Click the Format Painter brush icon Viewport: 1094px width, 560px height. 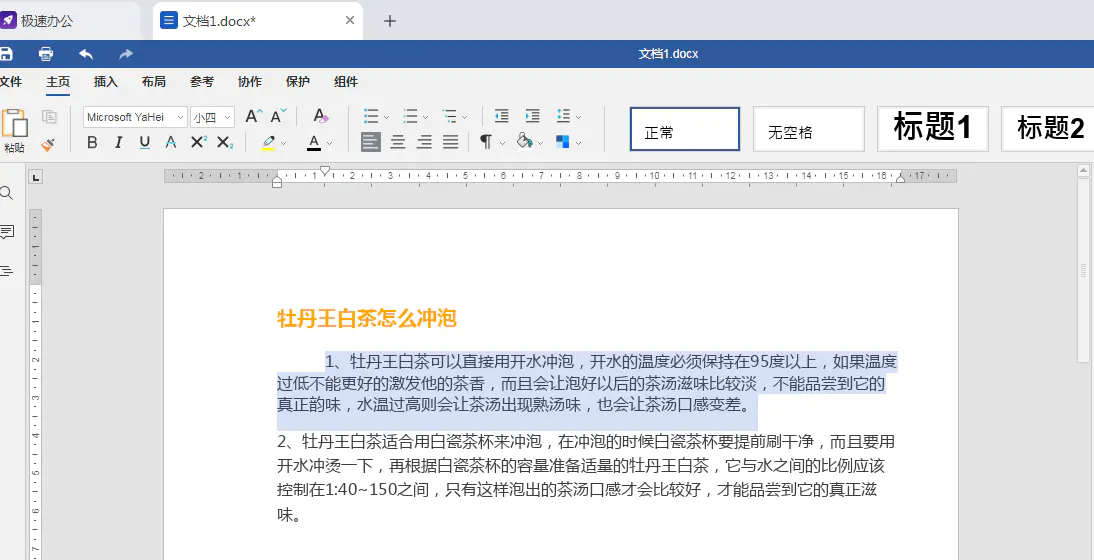click(x=48, y=144)
